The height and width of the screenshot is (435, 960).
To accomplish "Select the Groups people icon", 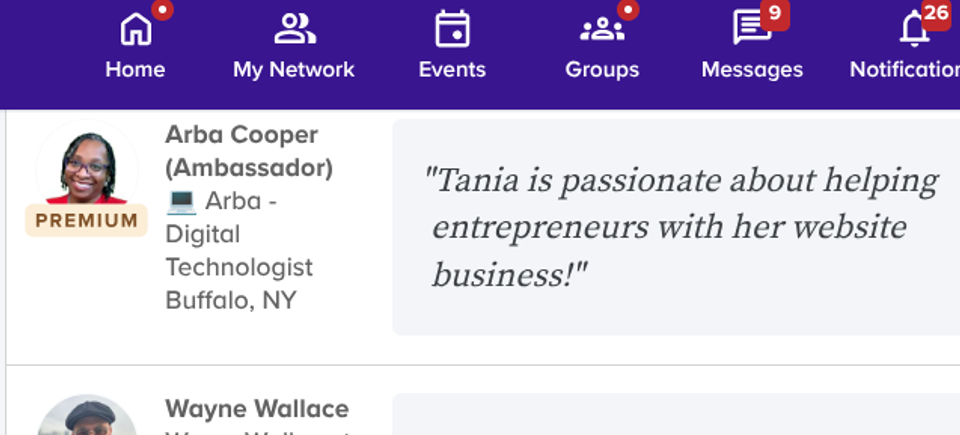I will click(x=602, y=30).
